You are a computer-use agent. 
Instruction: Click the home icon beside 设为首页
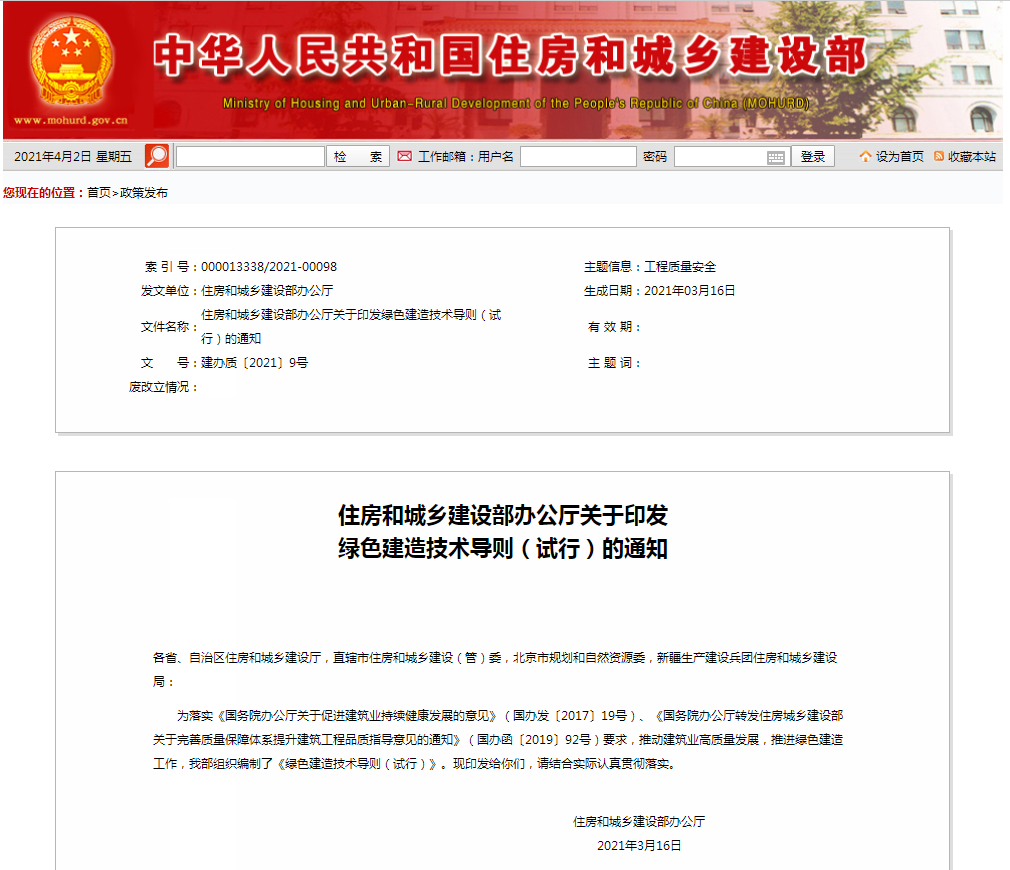[865, 156]
